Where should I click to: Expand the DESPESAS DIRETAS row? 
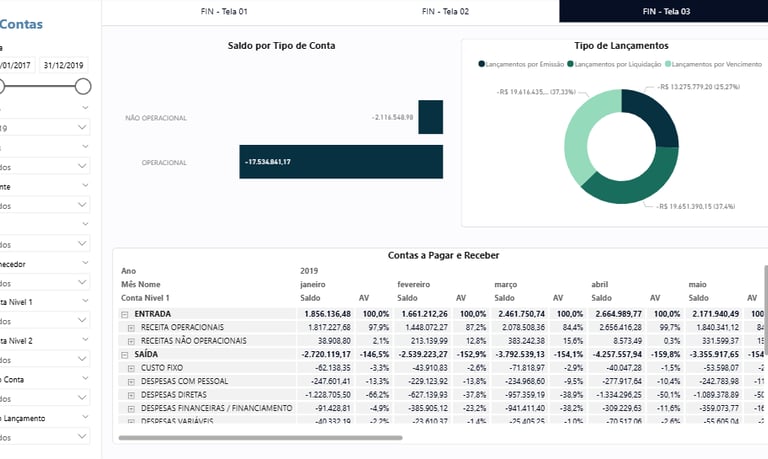132,395
